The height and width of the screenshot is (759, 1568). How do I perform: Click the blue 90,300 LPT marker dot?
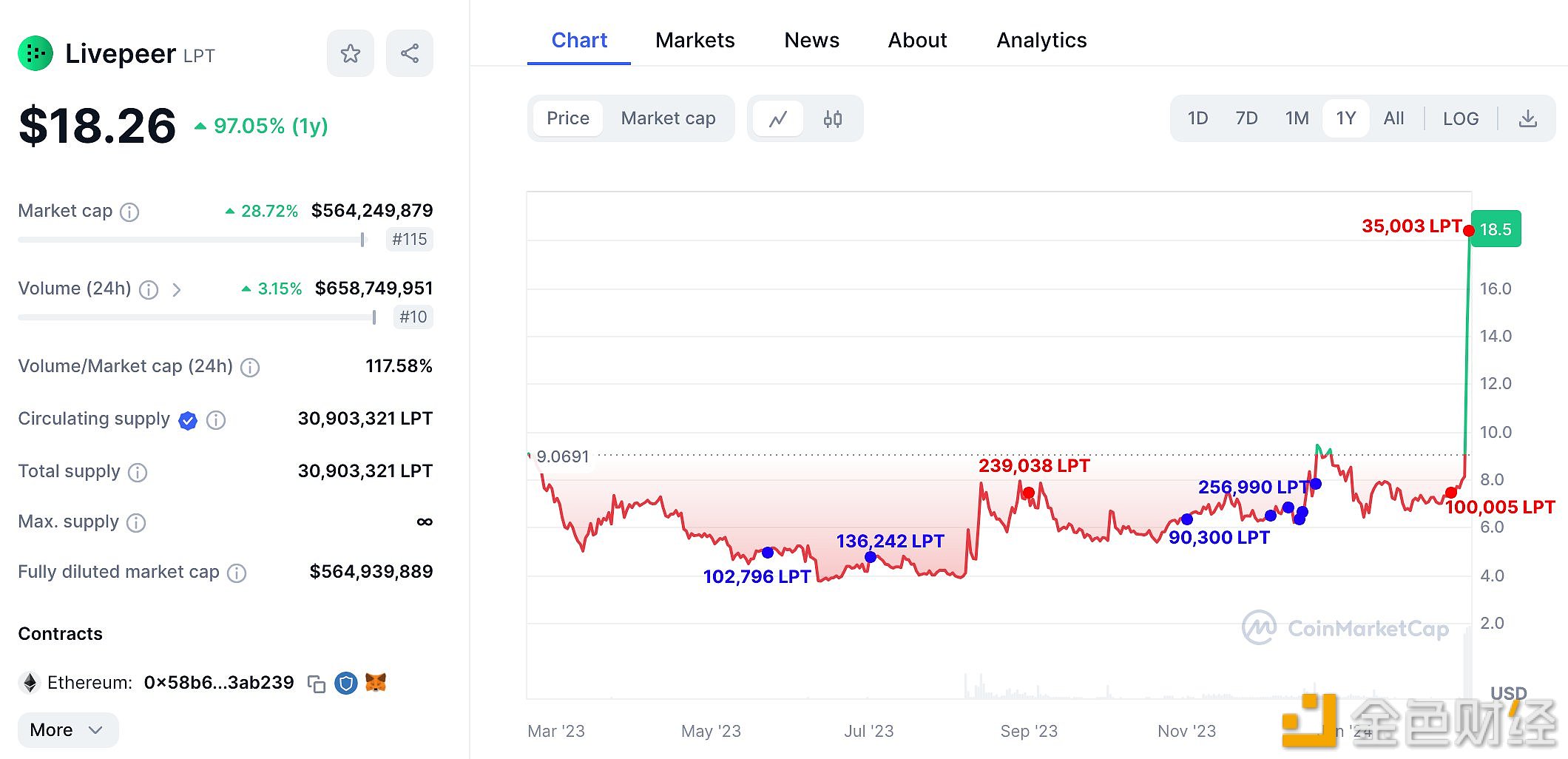pos(1187,519)
